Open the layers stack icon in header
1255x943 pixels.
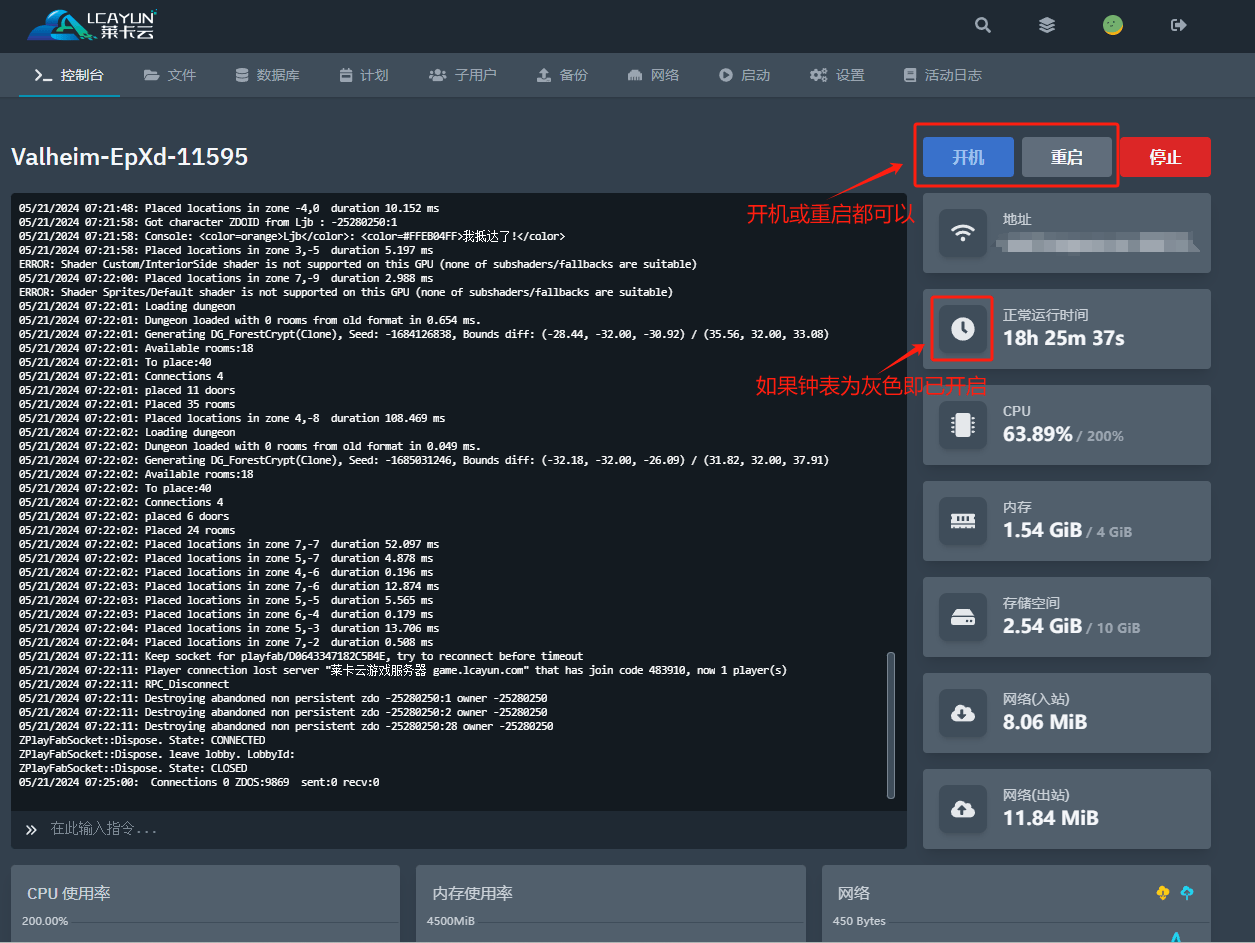[1047, 25]
